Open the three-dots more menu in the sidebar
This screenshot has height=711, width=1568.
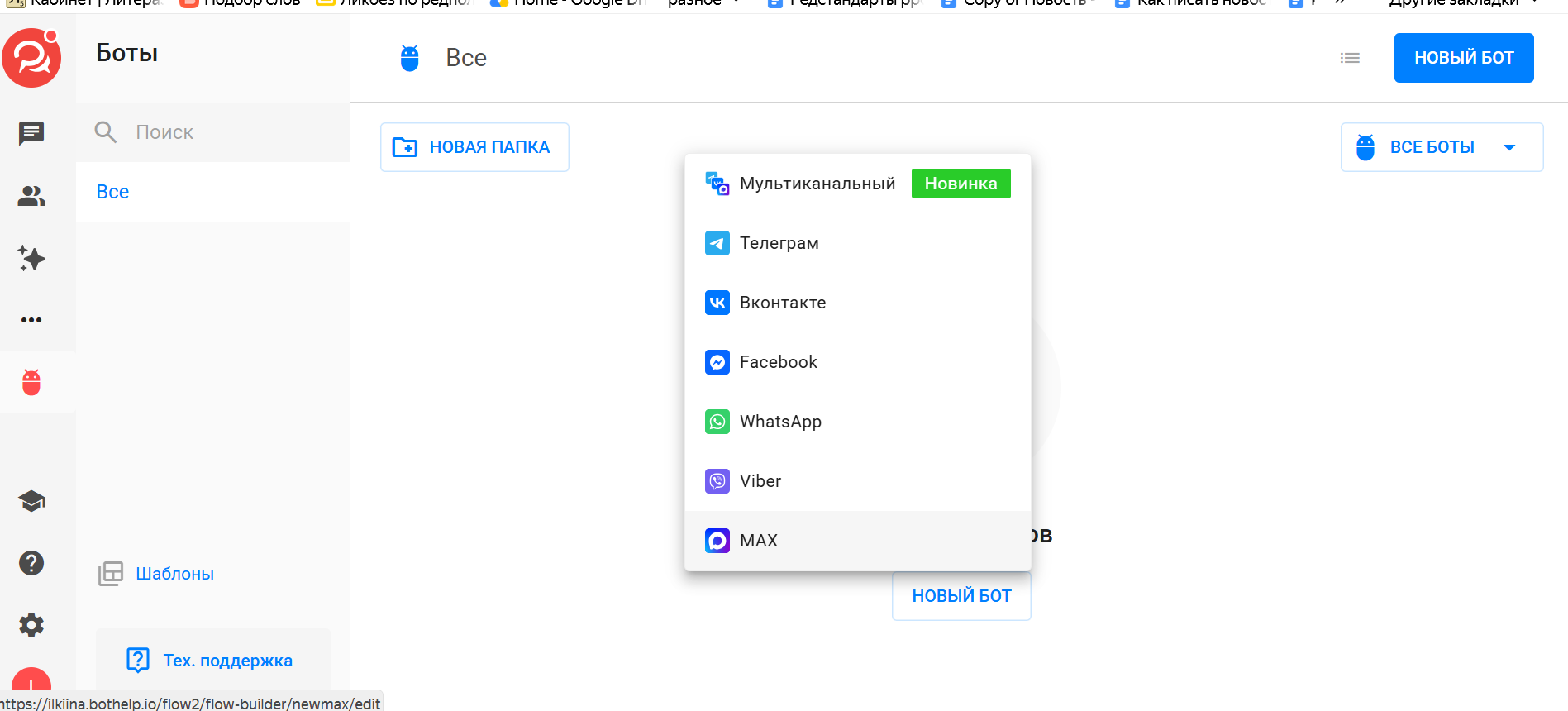pos(31,320)
